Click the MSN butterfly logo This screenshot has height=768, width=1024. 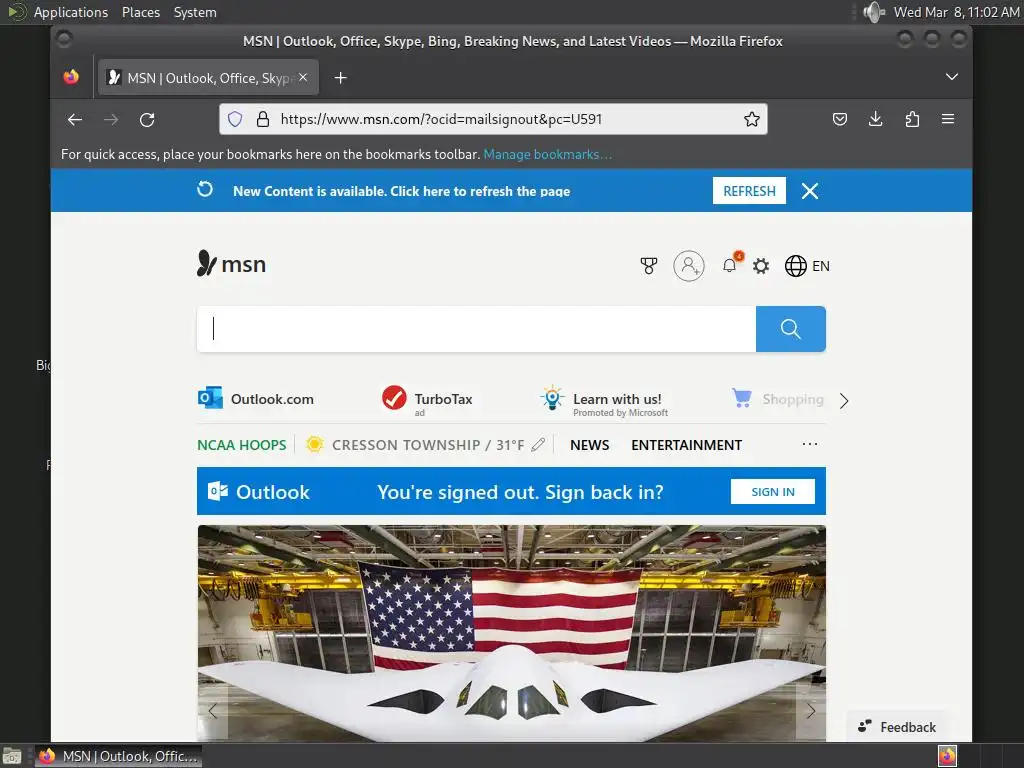click(231, 264)
